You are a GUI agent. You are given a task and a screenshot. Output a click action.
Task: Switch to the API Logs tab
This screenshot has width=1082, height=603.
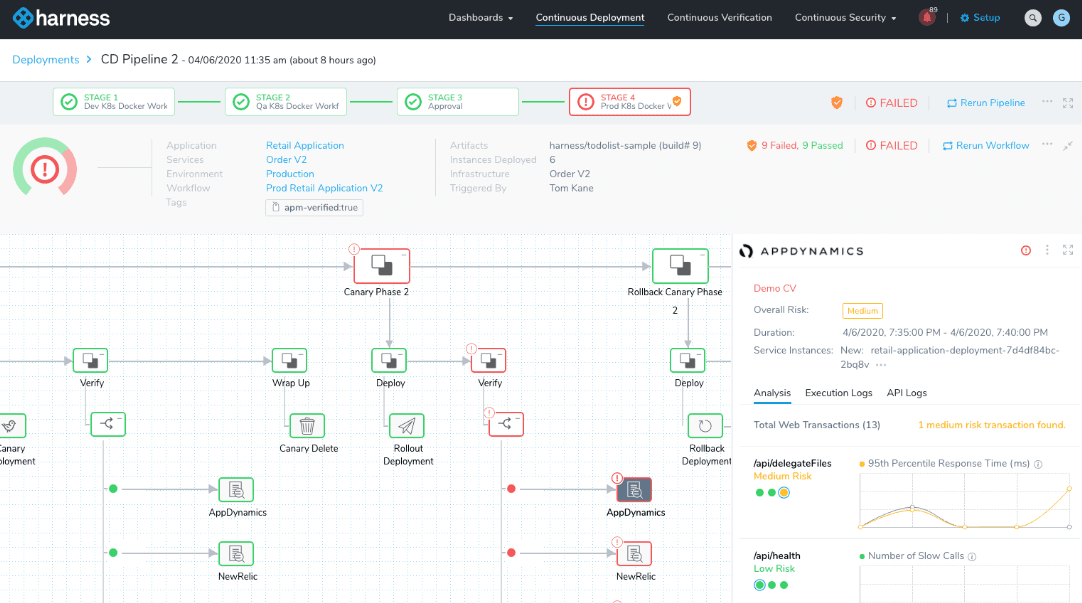(907, 393)
